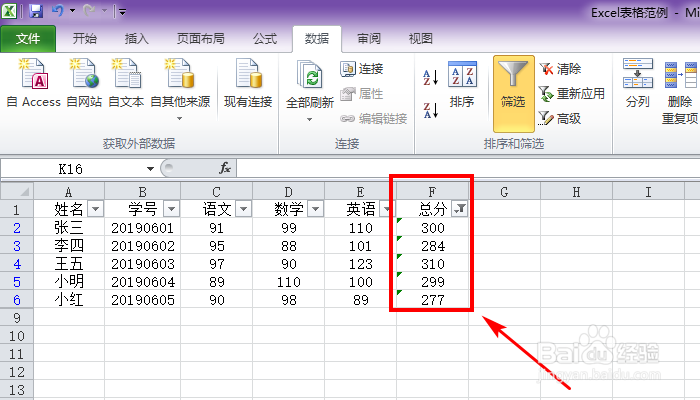Import data with 自文本 icon
The height and width of the screenshot is (400, 700).
pos(126,83)
